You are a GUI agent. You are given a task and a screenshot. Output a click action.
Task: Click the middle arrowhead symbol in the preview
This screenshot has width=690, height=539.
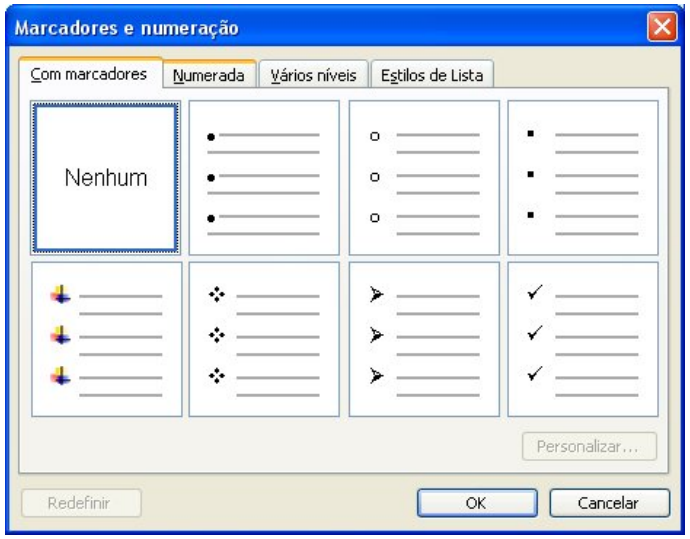[375, 335]
